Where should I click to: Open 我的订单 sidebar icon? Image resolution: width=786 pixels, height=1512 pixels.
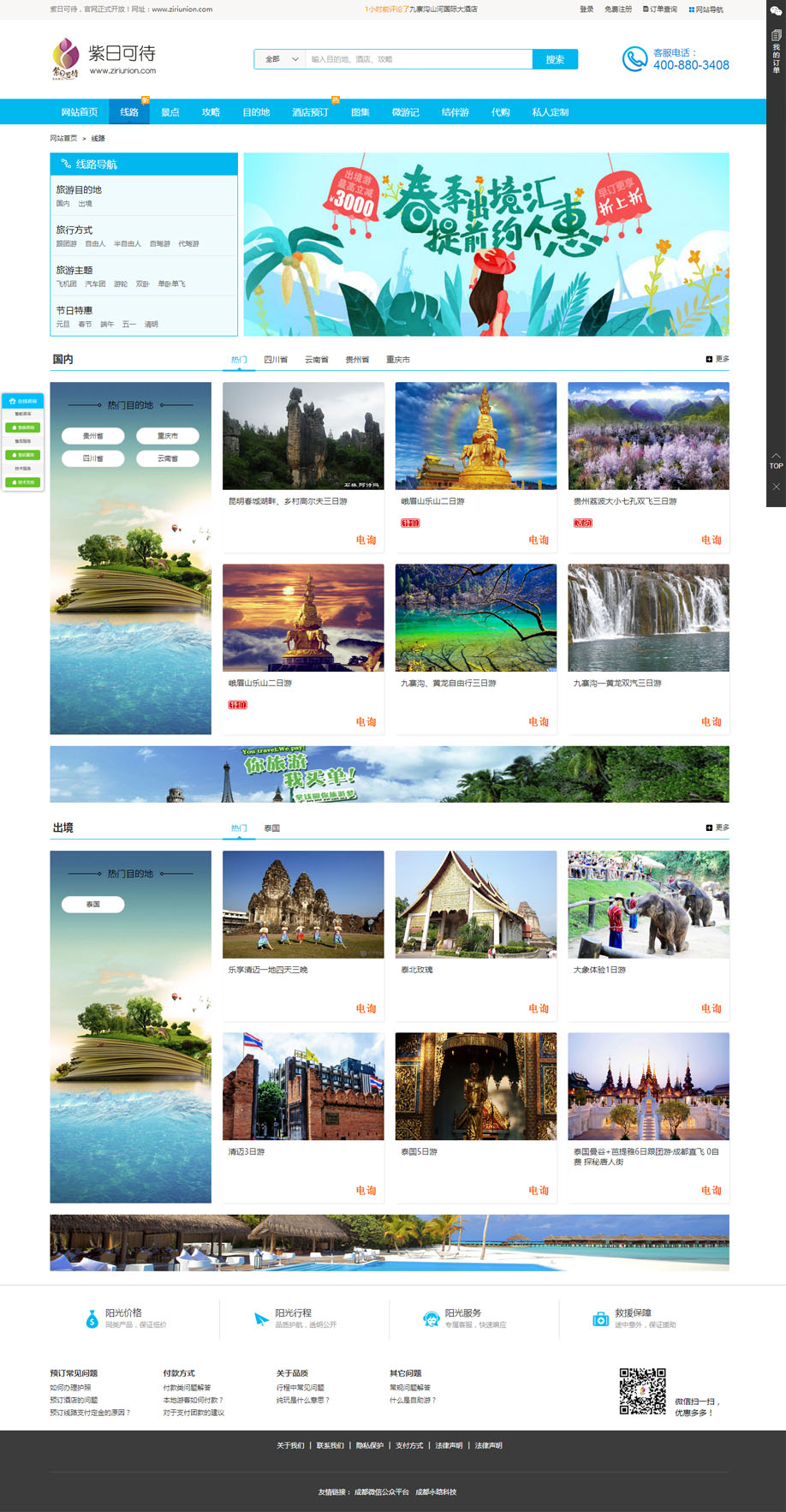pyautogui.click(x=776, y=51)
